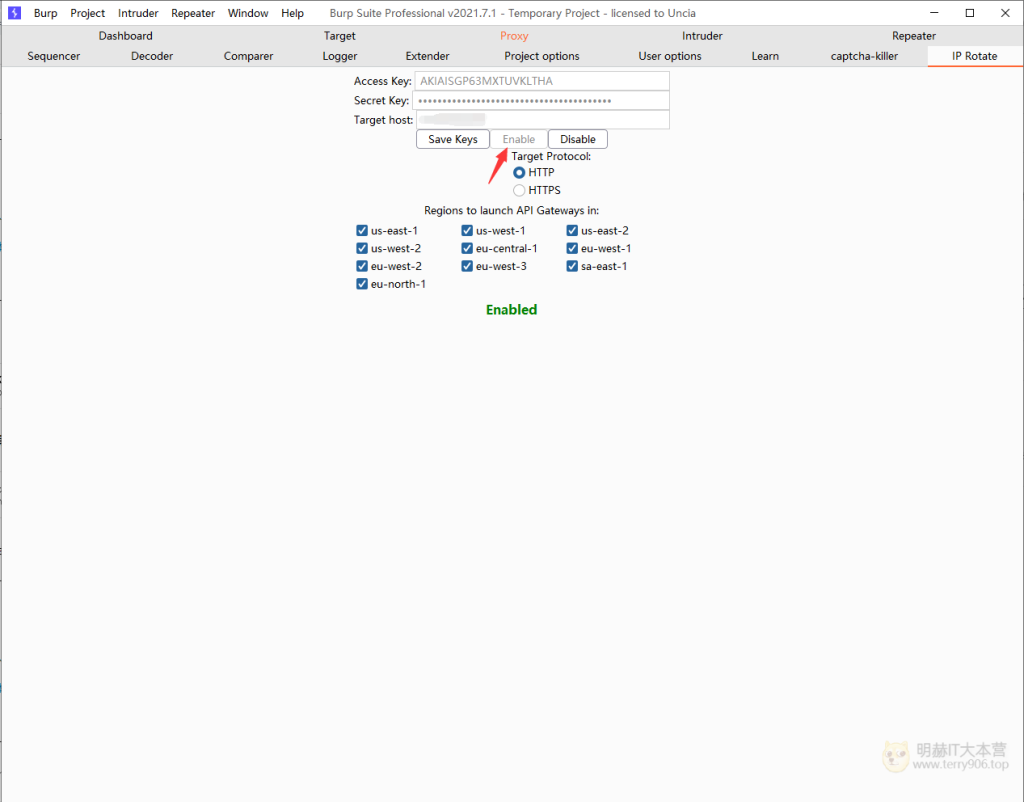This screenshot has height=802, width=1024.
Task: Maximize the Burp Suite window
Action: (x=970, y=13)
